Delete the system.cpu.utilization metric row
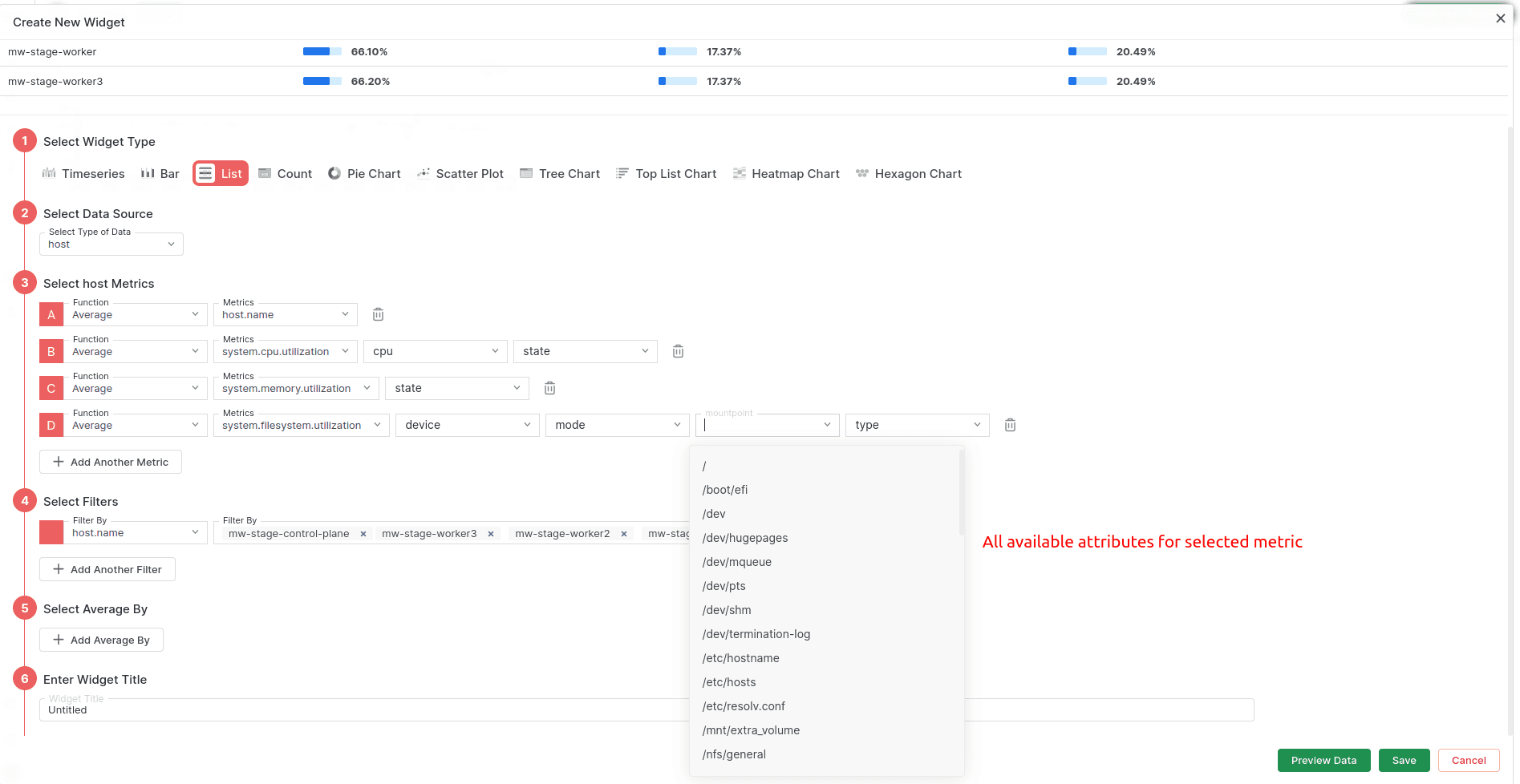1520x784 pixels. (x=678, y=352)
